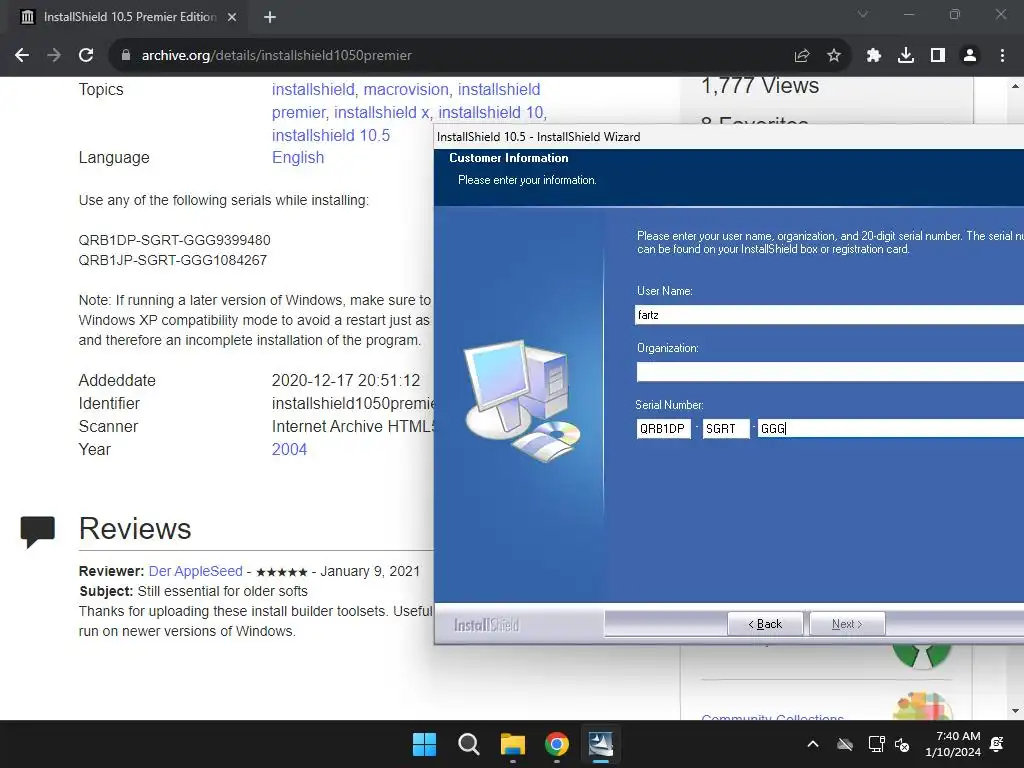The width and height of the screenshot is (1024, 768).
Task: Open the macrovision topic link
Action: 406,89
